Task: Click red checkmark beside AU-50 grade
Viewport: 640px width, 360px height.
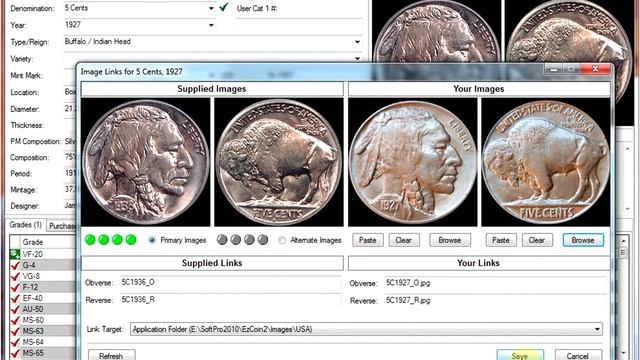Action: (x=15, y=309)
